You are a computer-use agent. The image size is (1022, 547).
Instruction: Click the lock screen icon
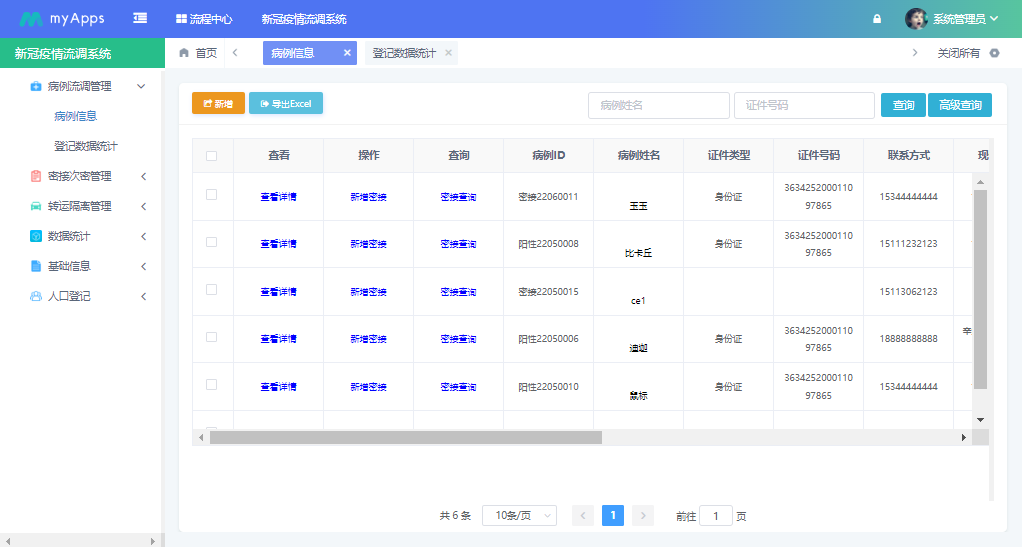point(877,19)
